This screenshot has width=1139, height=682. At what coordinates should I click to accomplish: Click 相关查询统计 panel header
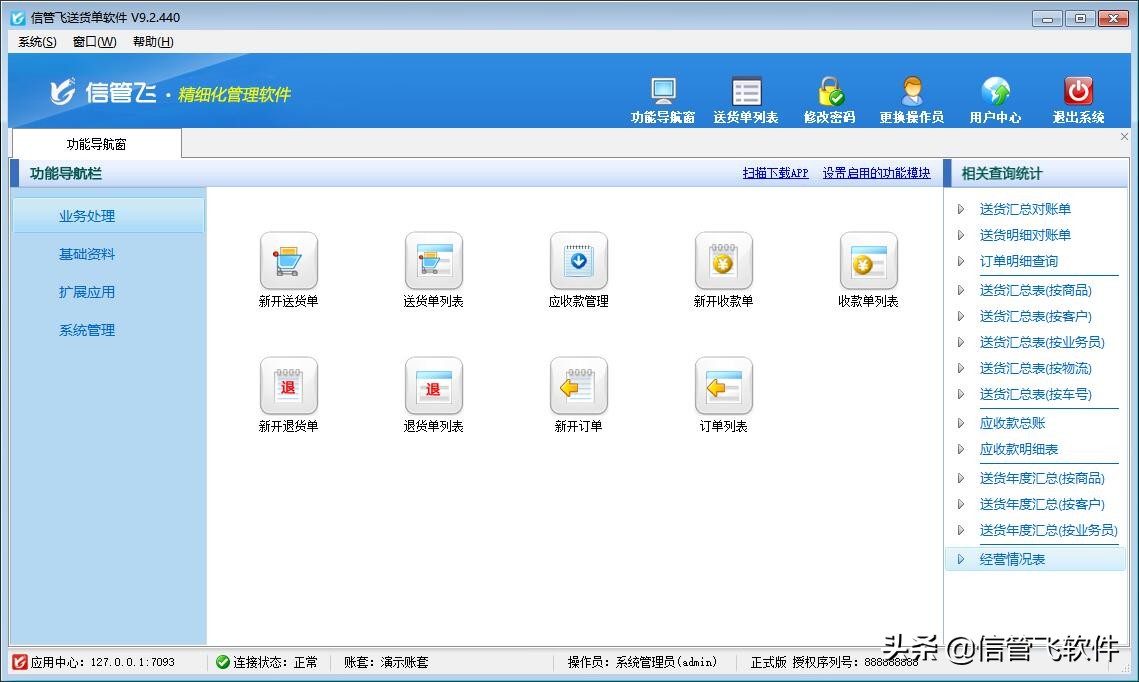[1002, 174]
